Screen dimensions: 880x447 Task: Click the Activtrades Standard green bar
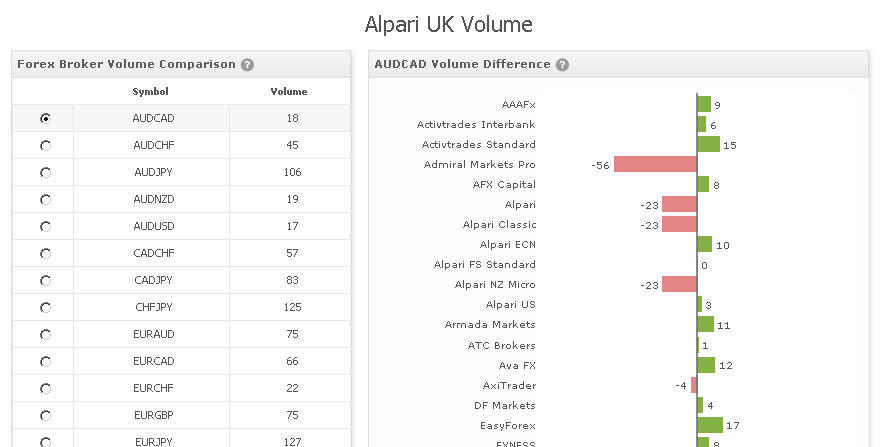709,144
